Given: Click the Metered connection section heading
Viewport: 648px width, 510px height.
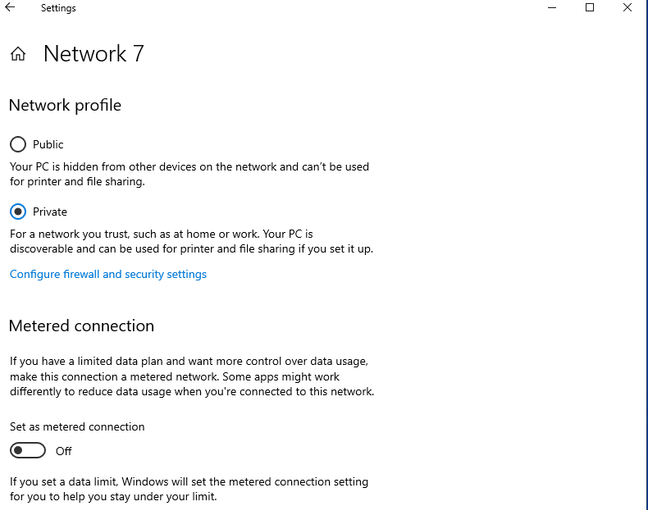Looking at the screenshot, I should tap(81, 326).
